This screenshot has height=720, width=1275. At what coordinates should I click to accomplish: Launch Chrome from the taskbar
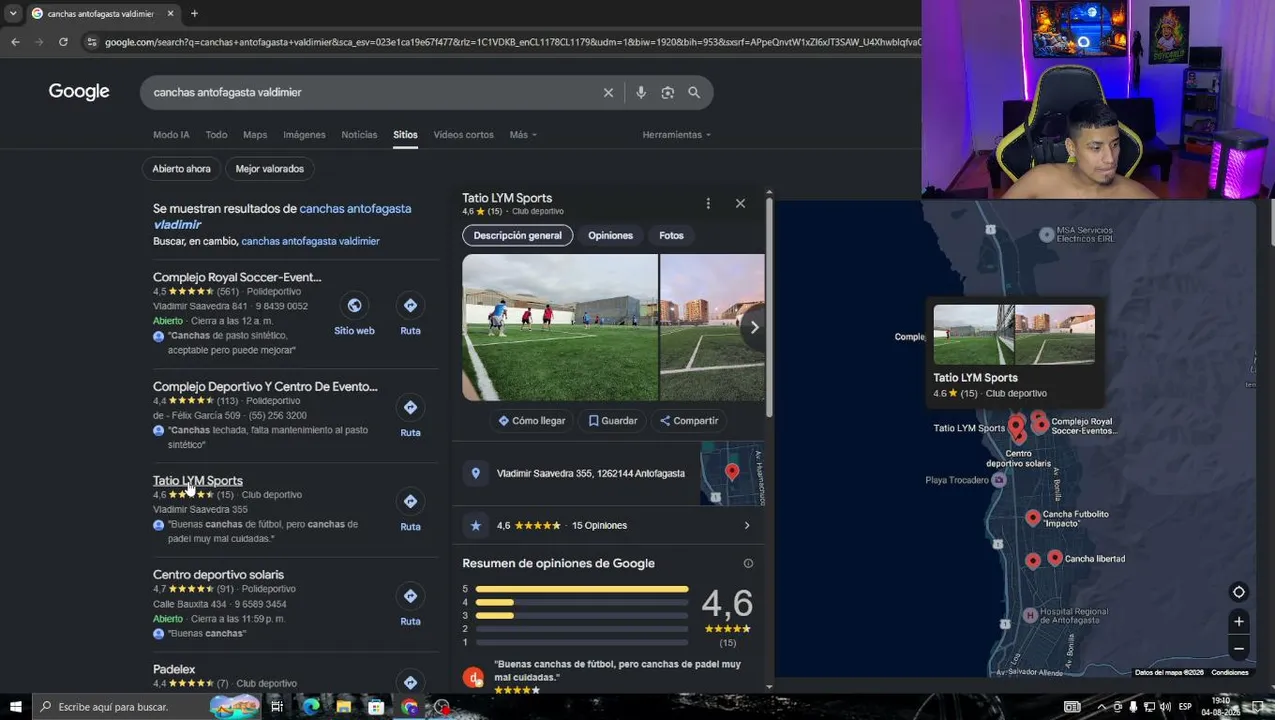click(409, 707)
